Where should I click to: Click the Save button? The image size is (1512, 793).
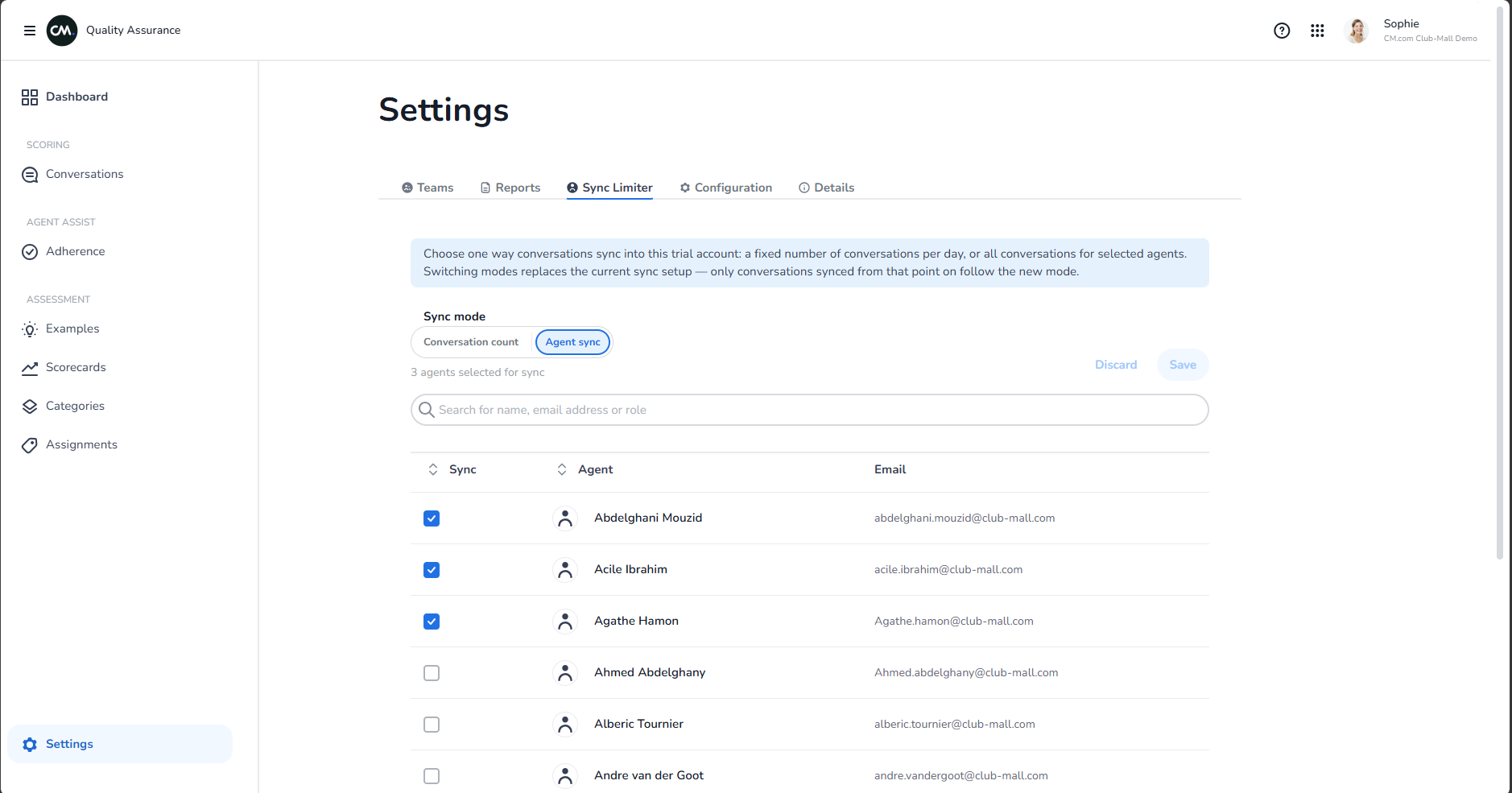pos(1183,365)
